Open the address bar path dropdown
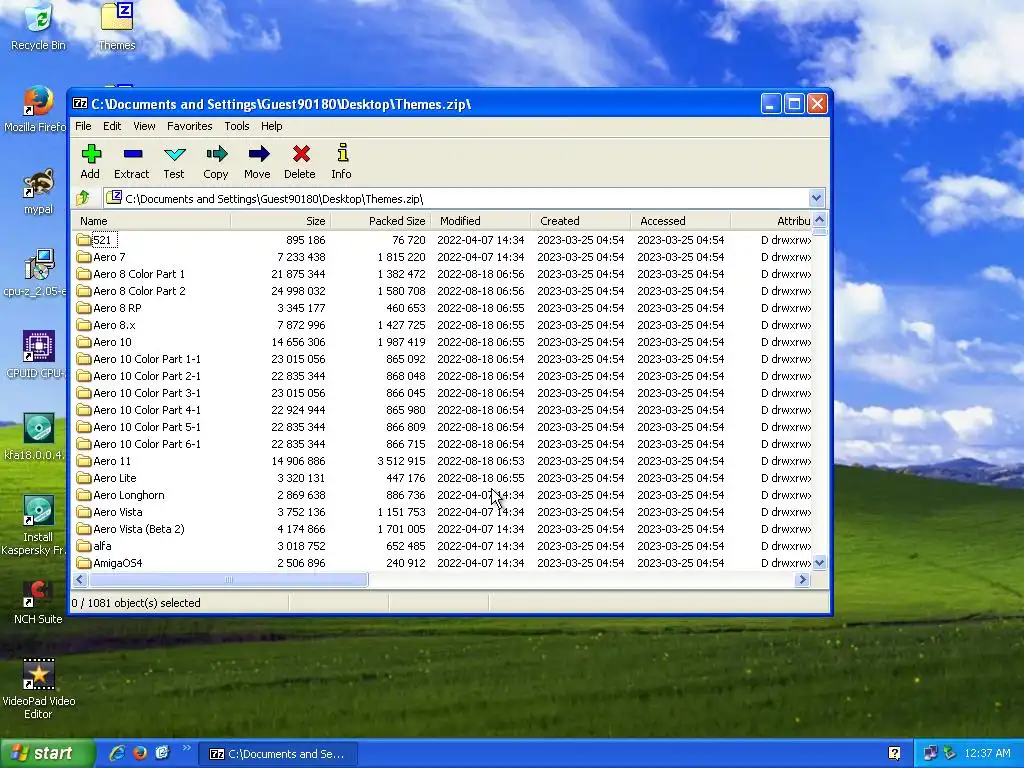The width and height of the screenshot is (1024, 768). pyautogui.click(x=816, y=198)
